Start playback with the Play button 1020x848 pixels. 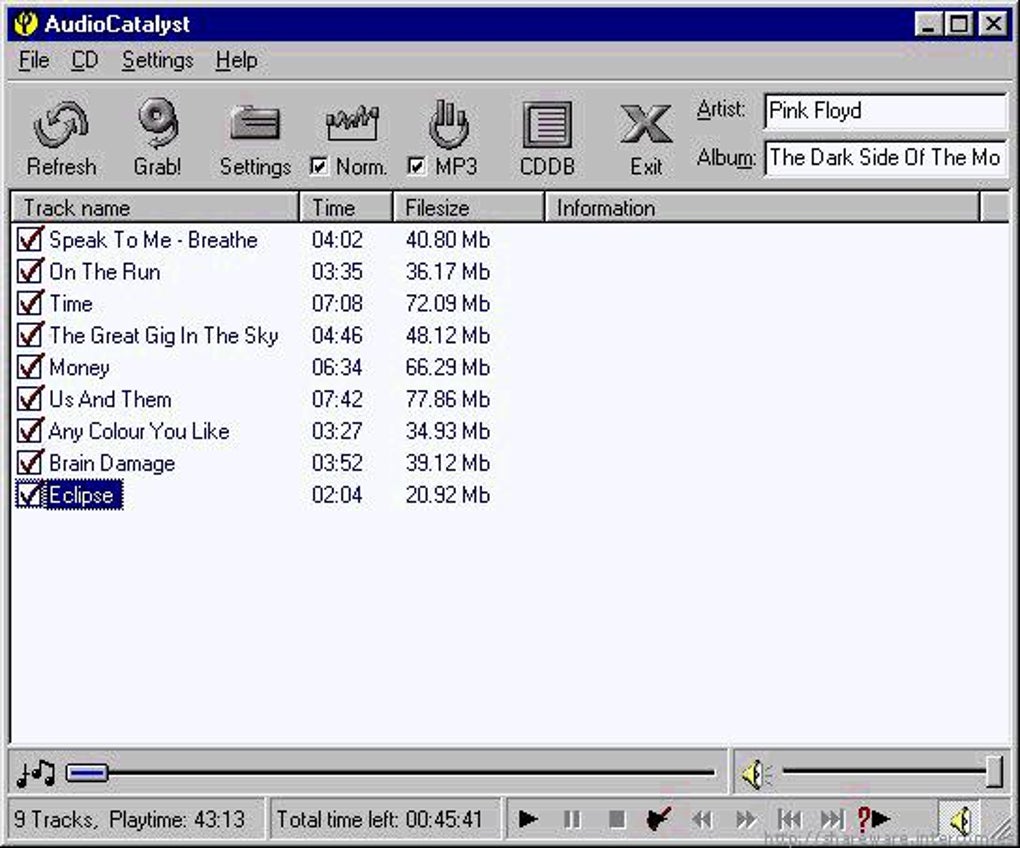pos(528,819)
